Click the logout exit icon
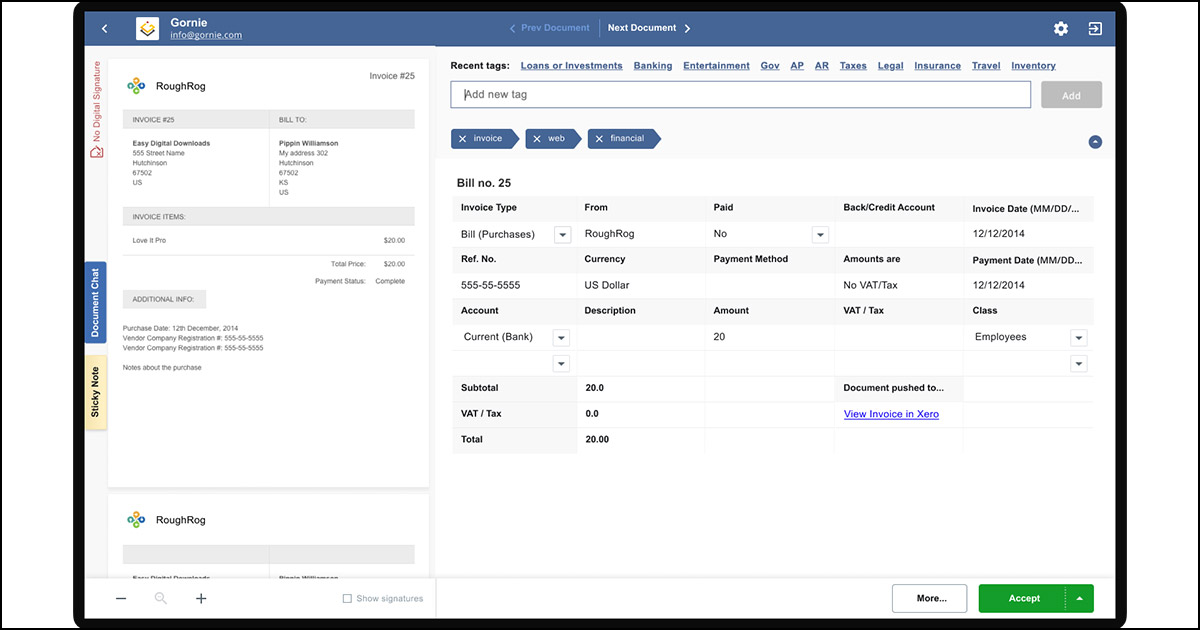 coord(1095,29)
